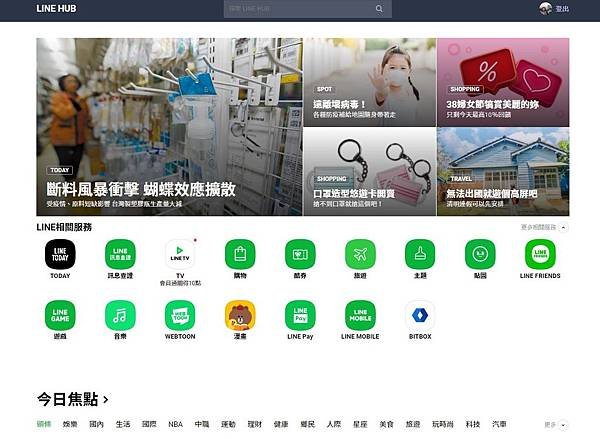Open the WEBTOON icon
This screenshot has height=439, width=600.
[180, 315]
